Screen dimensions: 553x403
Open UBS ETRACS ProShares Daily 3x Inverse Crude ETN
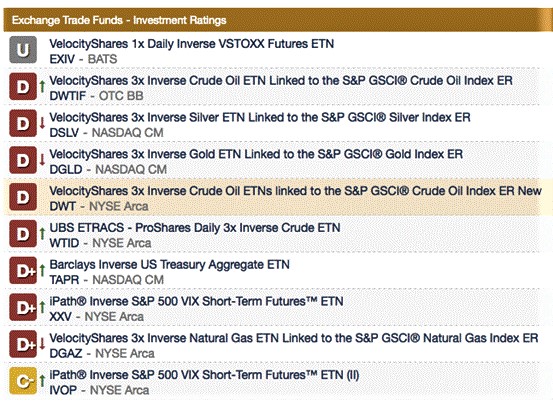click(x=195, y=228)
